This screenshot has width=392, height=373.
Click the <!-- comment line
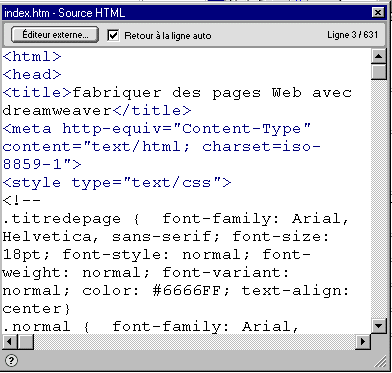tap(22, 201)
